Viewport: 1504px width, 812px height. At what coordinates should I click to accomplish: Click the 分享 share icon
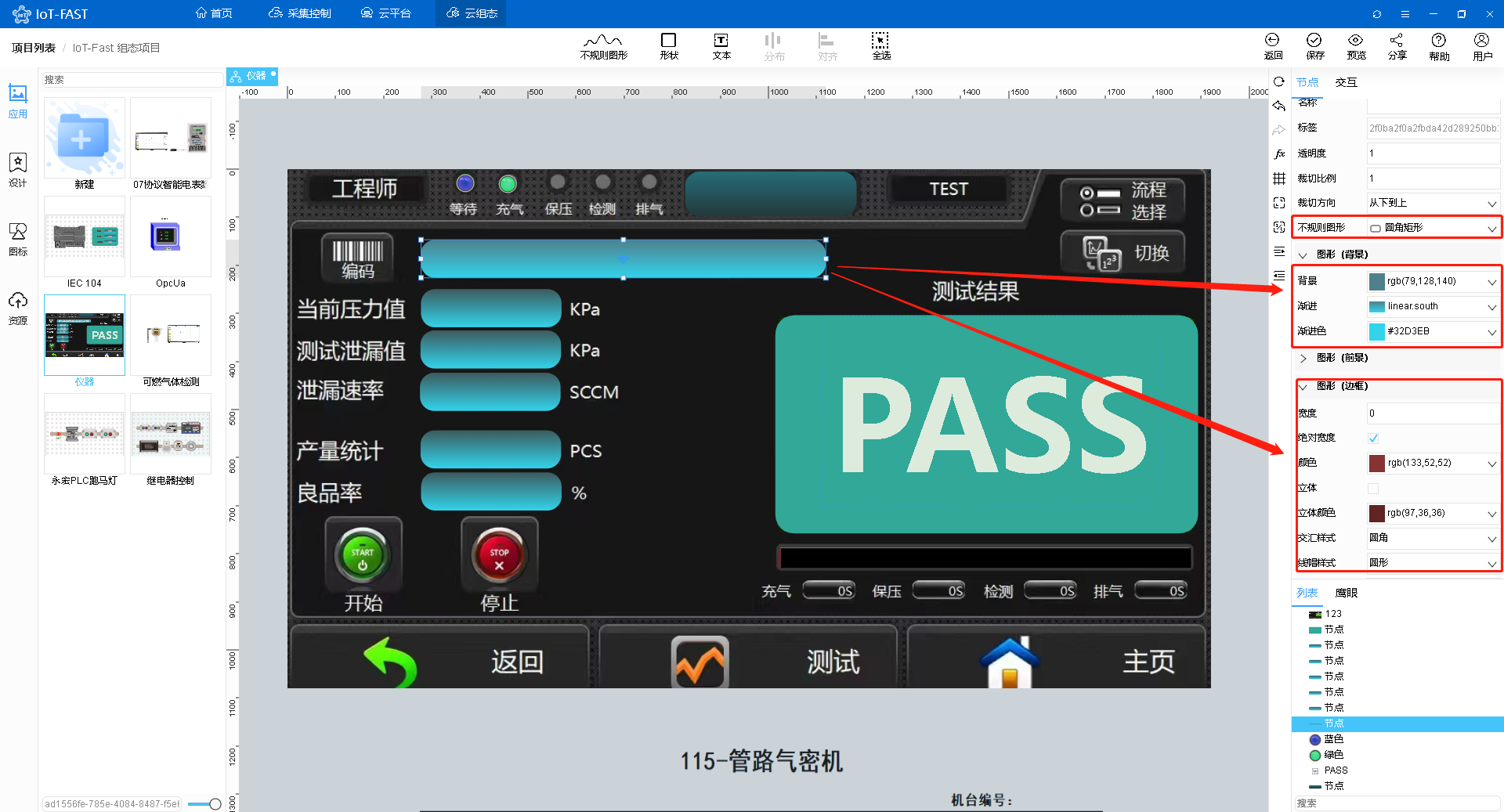click(x=1397, y=46)
